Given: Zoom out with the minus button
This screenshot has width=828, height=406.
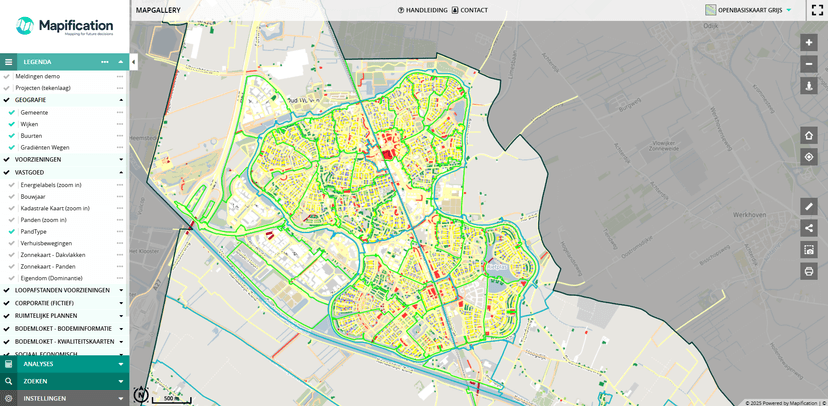Looking at the screenshot, I should point(808,64).
